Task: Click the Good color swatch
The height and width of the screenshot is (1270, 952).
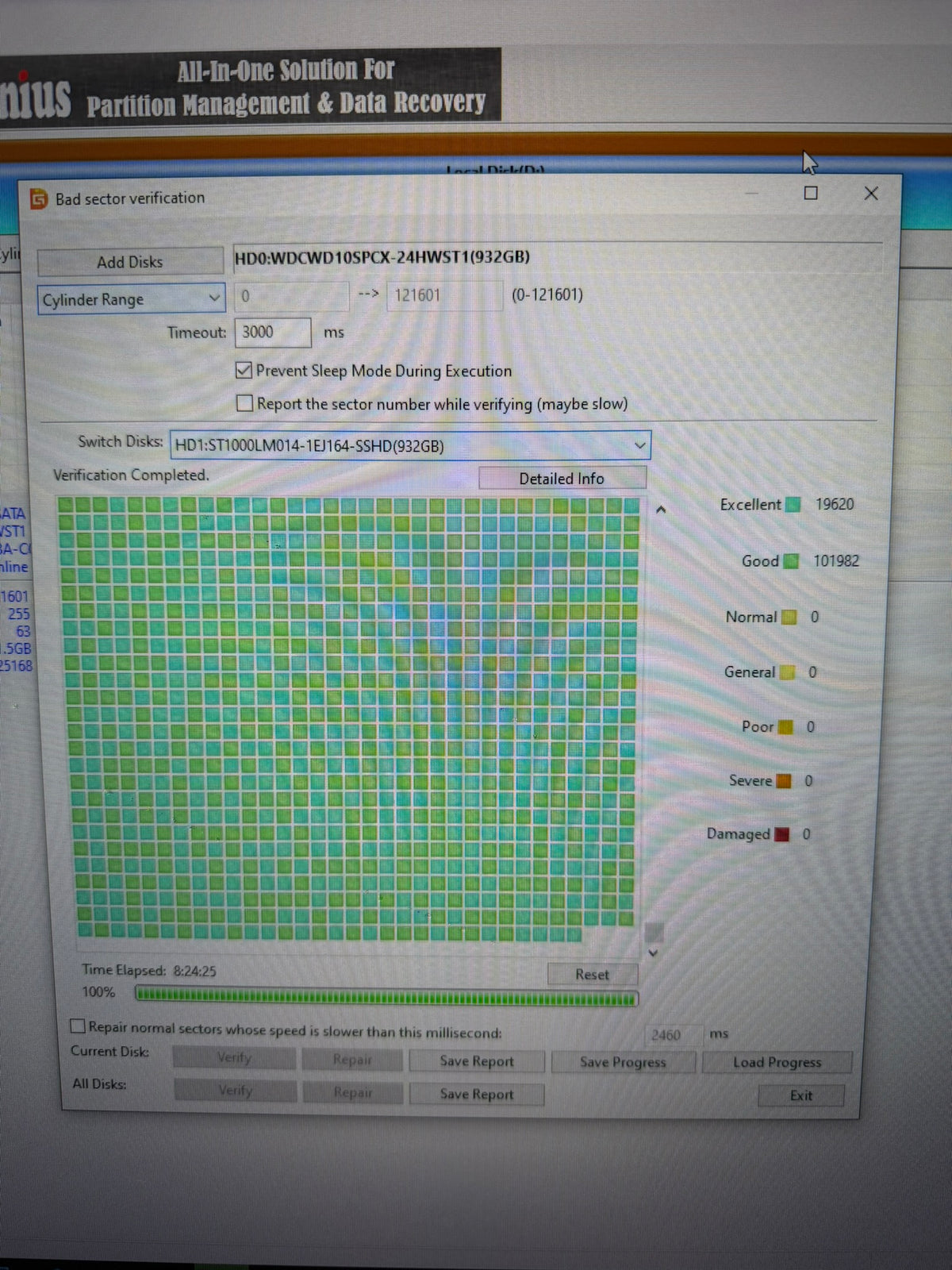Action: pyautogui.click(x=791, y=561)
